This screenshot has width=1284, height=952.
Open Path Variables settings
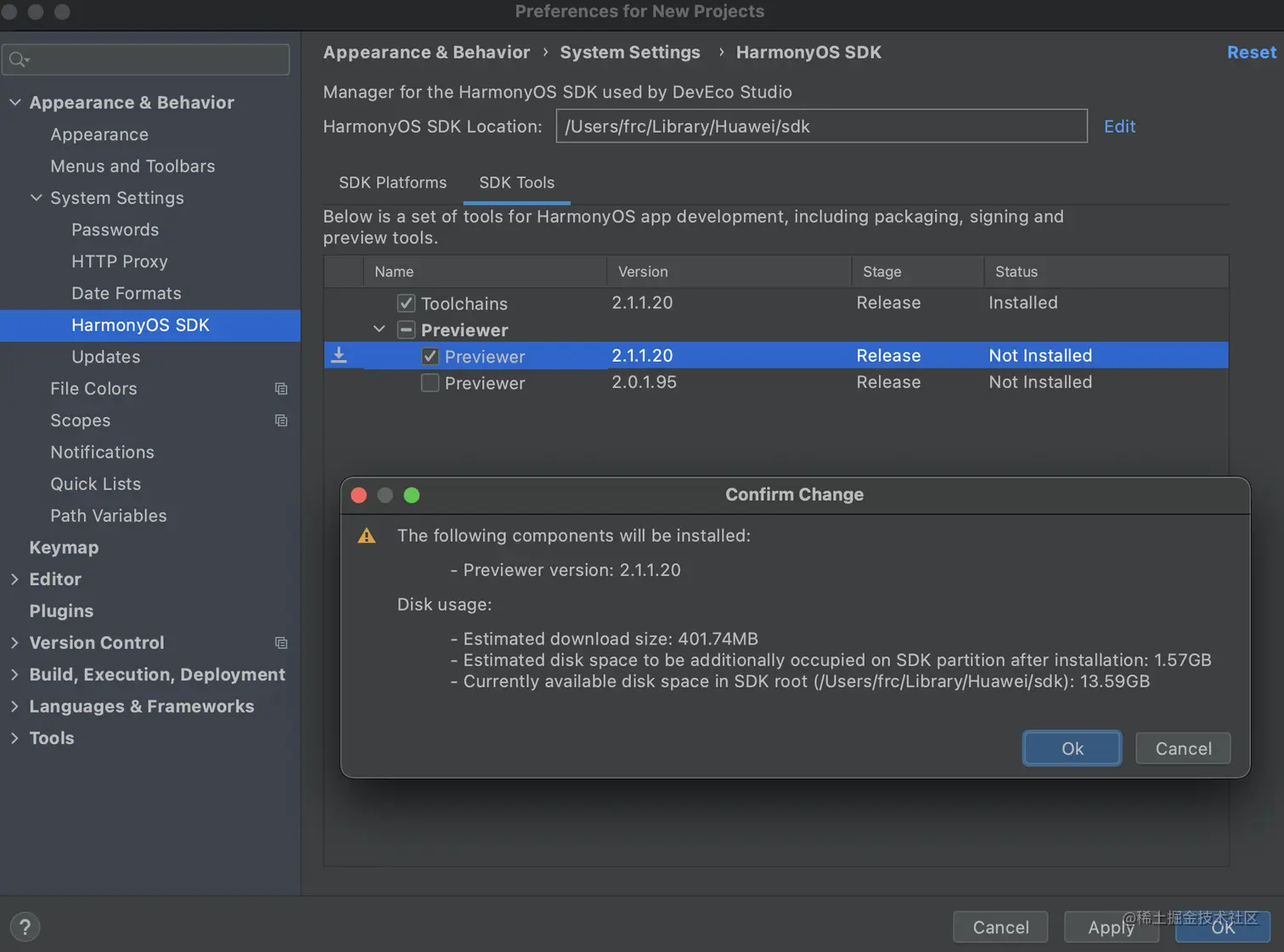coord(108,515)
